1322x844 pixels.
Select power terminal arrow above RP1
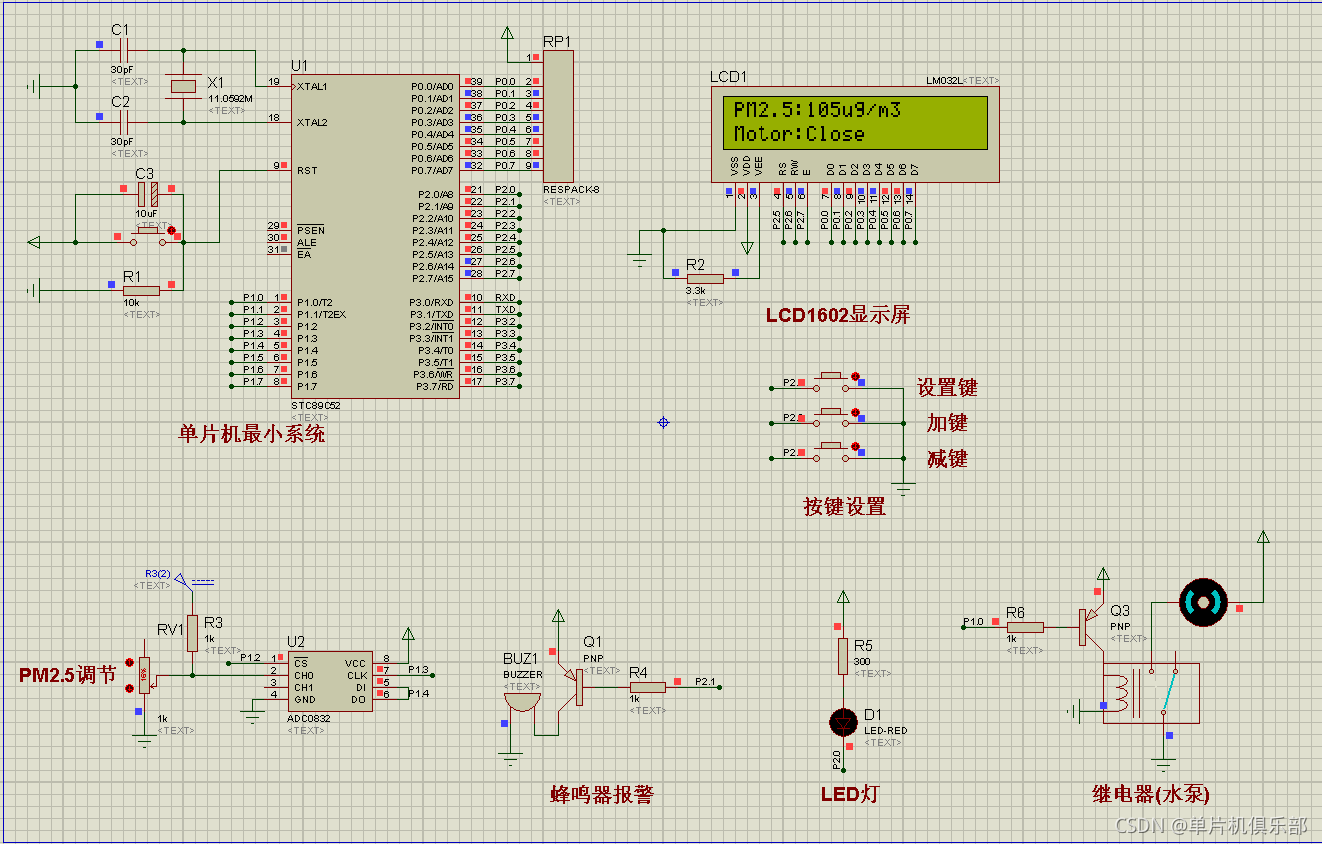(x=505, y=35)
